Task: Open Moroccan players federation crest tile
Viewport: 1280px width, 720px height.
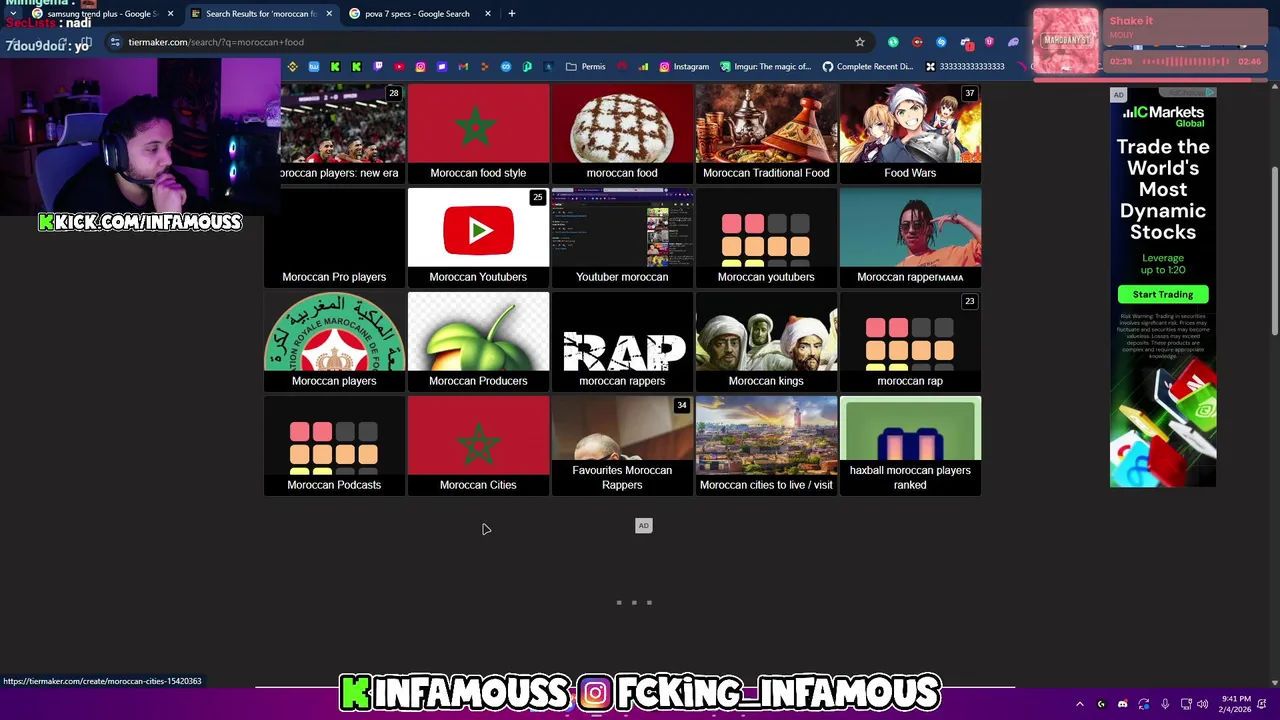Action: [x=334, y=341]
